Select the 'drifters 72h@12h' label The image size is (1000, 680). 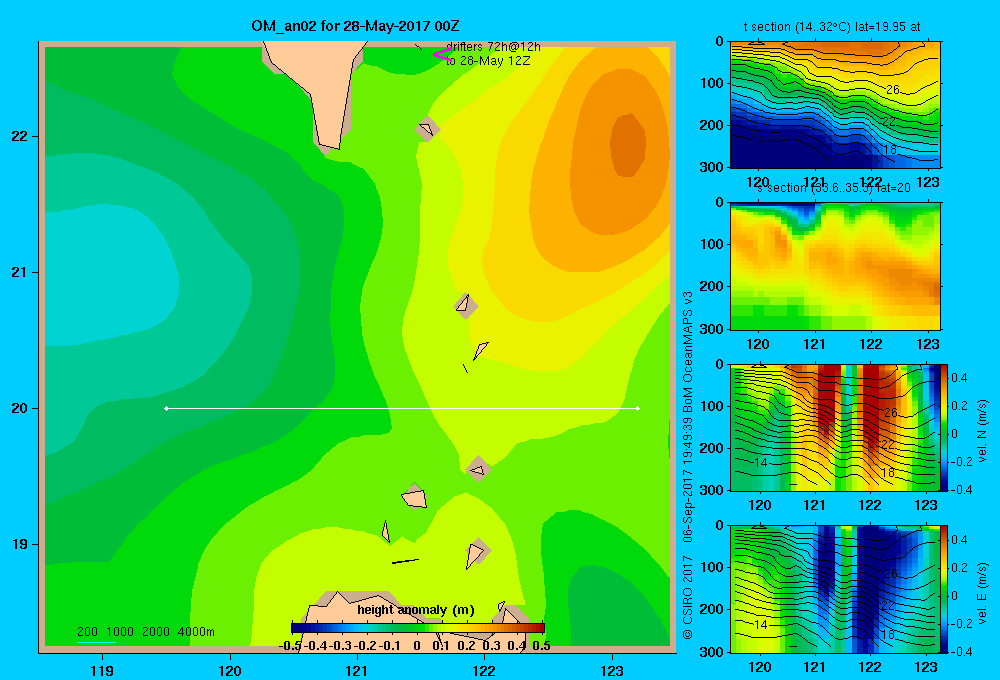[x=493, y=47]
